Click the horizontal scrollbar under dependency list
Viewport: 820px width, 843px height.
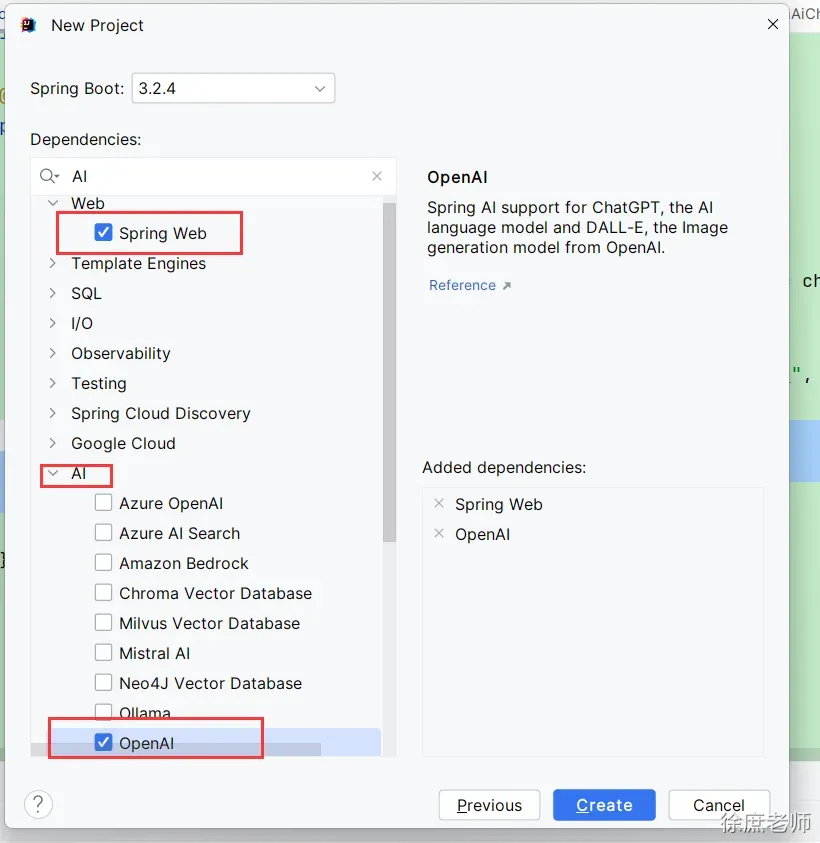click(176, 749)
